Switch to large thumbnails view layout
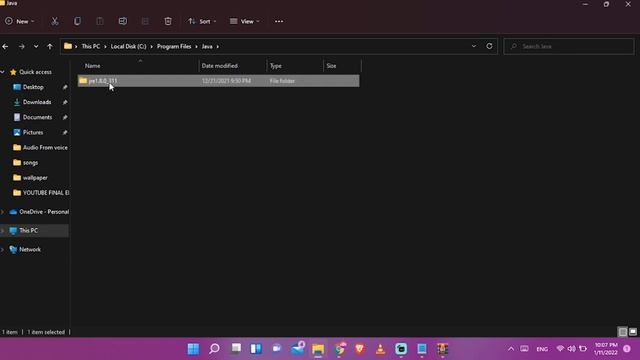640x360 pixels. (x=633, y=332)
